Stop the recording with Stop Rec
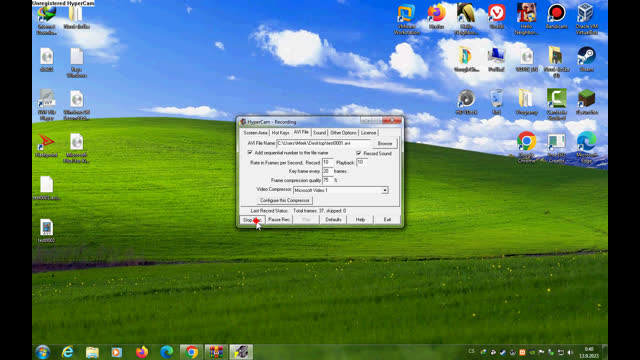 coord(252,220)
